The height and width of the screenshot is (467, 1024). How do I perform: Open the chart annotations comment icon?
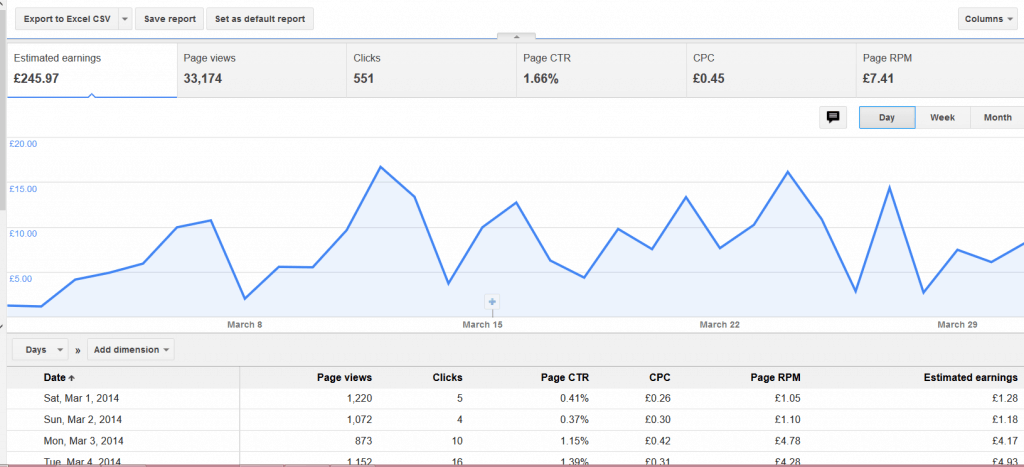(833, 118)
